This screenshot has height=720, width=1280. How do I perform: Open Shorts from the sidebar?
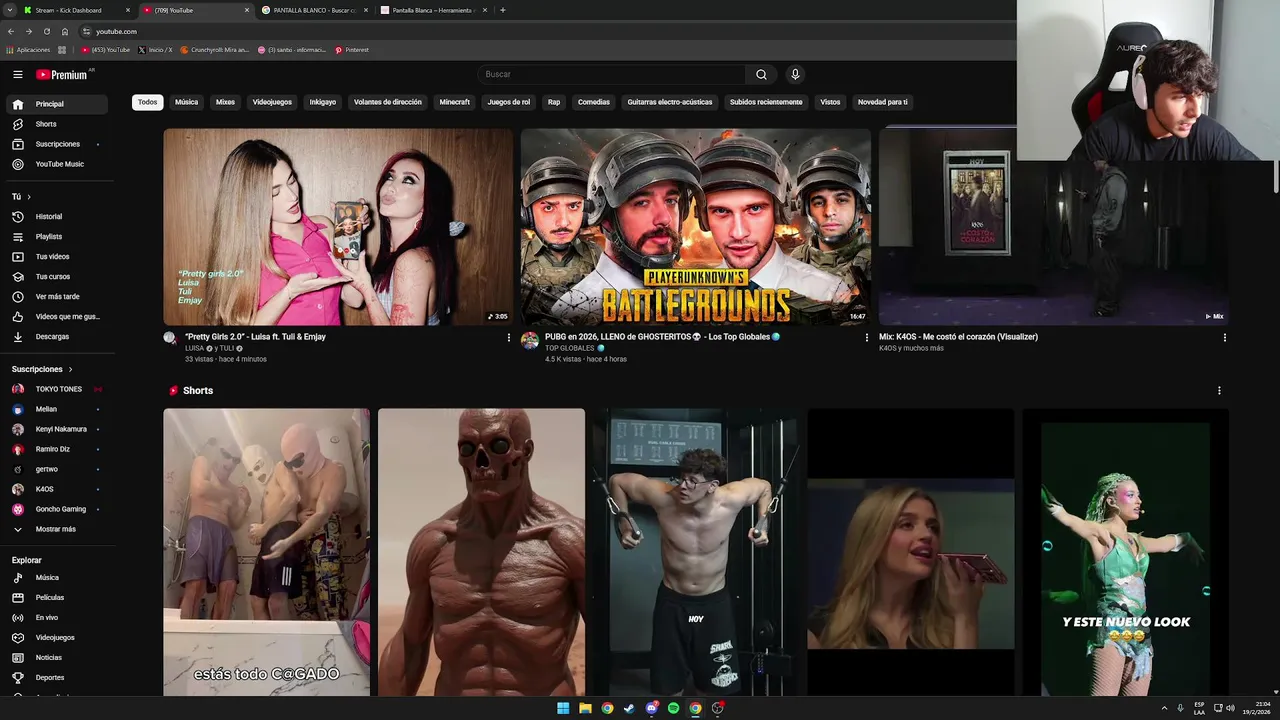pos(56,124)
